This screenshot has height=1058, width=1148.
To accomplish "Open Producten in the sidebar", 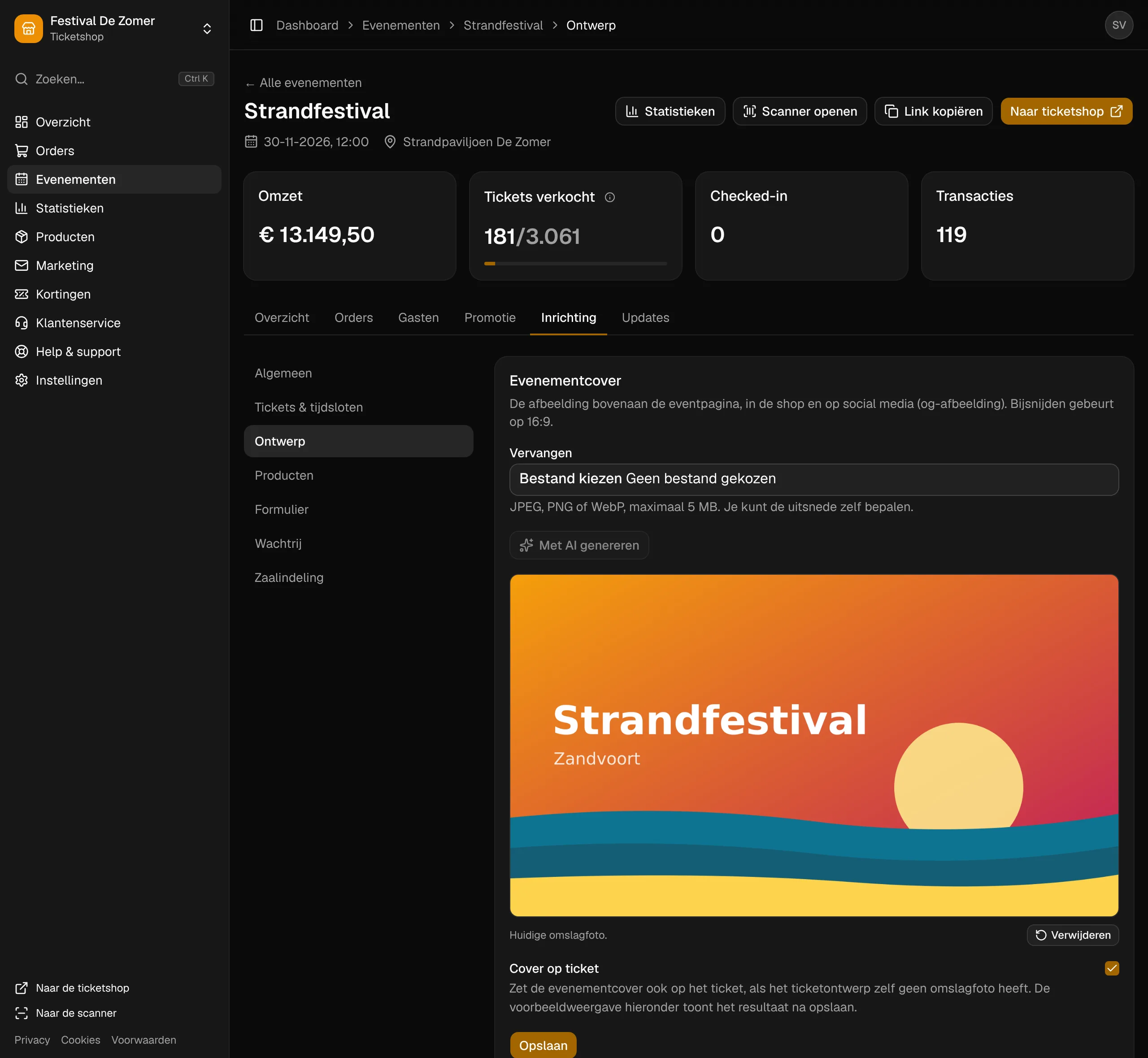I will (x=114, y=236).
